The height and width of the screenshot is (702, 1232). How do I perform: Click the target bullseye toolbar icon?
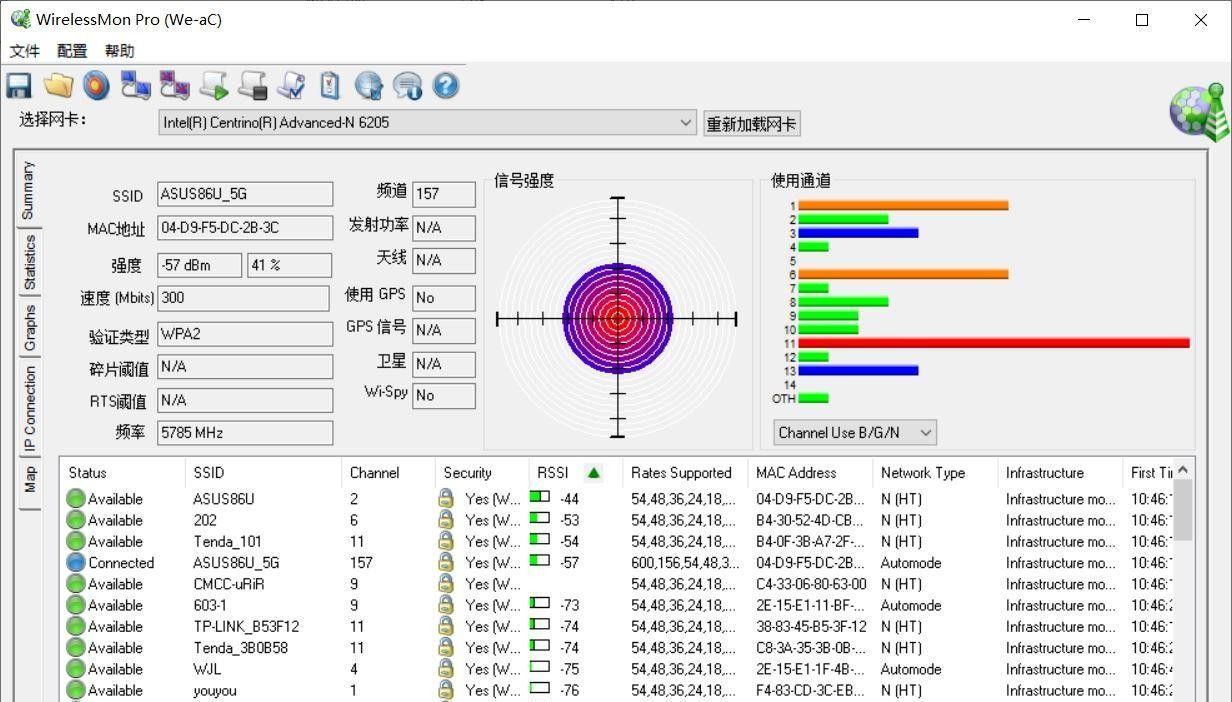tap(96, 86)
